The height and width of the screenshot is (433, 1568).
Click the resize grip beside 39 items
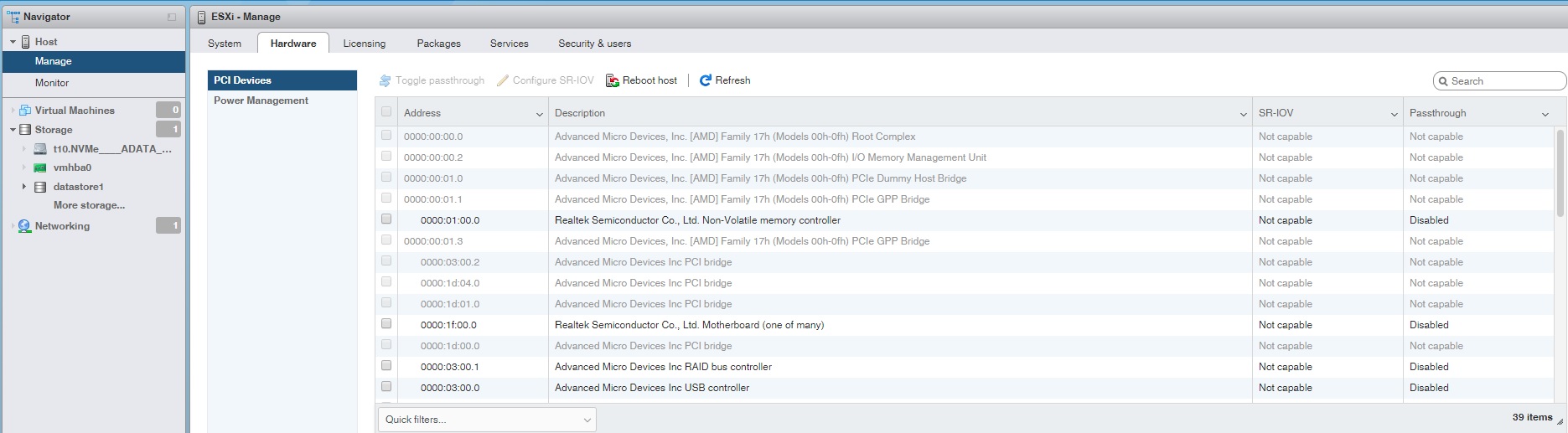tap(1560, 422)
